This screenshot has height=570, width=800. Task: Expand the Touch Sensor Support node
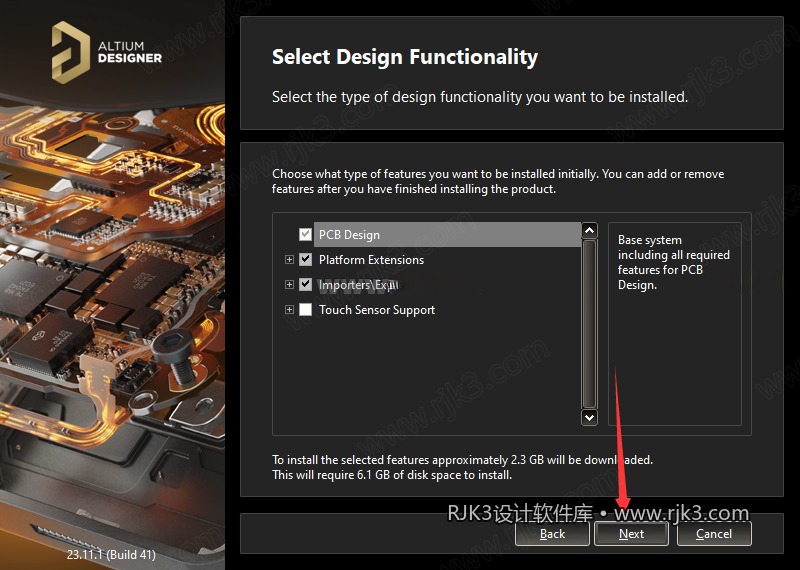pos(289,309)
